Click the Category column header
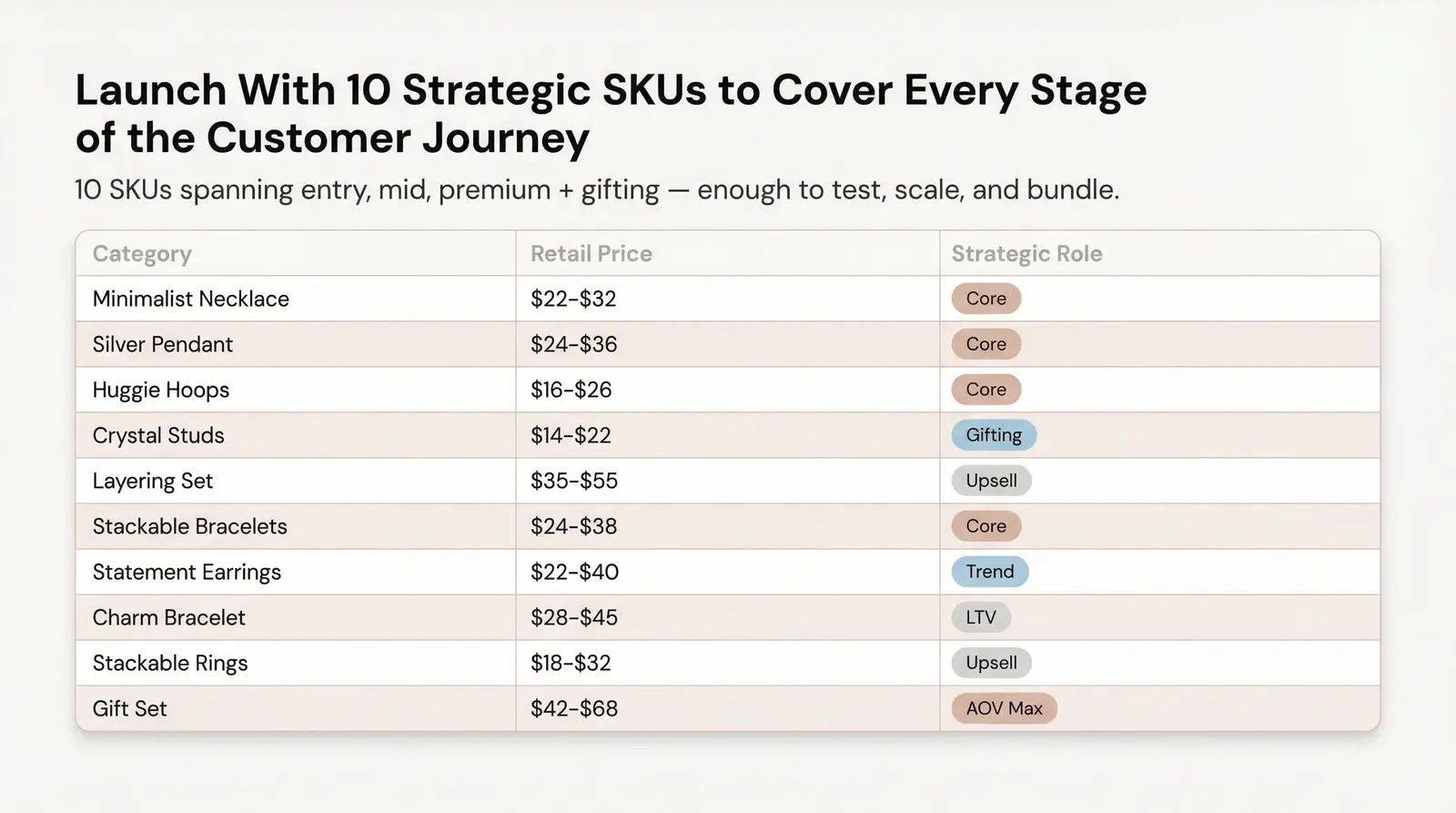 [x=142, y=254]
